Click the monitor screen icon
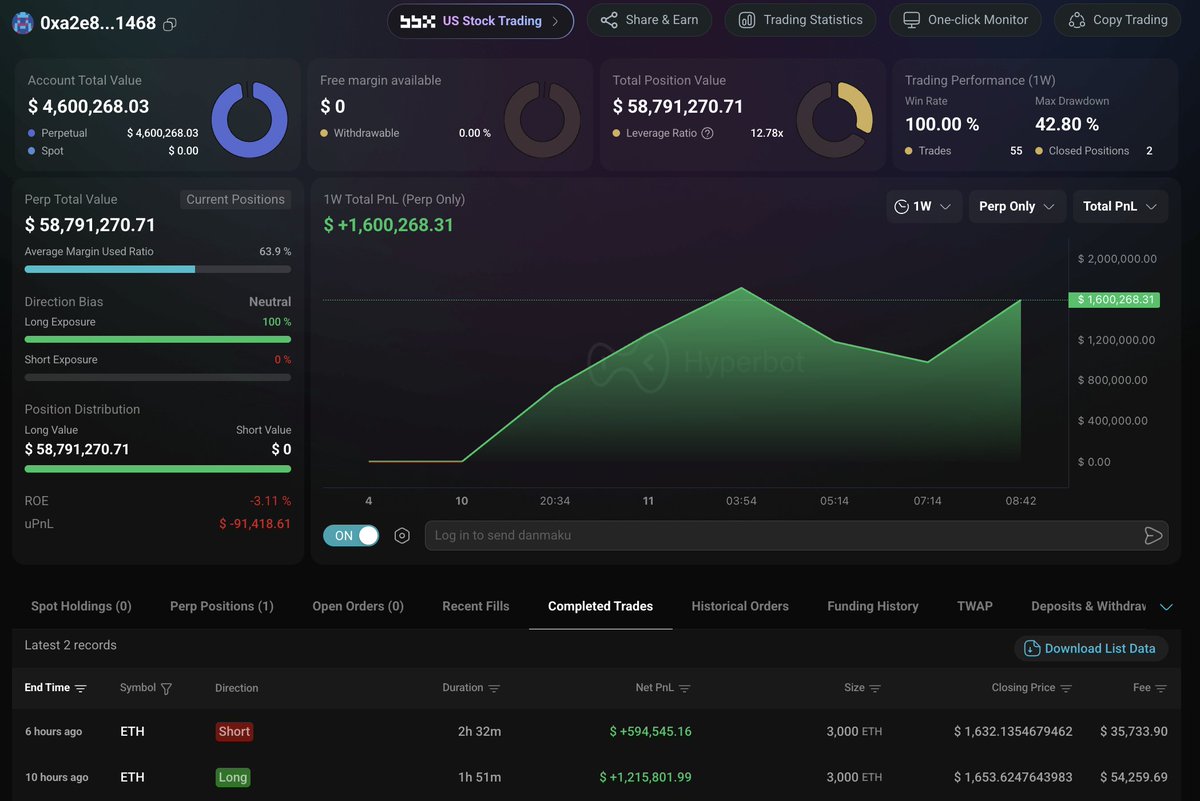 [x=911, y=20]
